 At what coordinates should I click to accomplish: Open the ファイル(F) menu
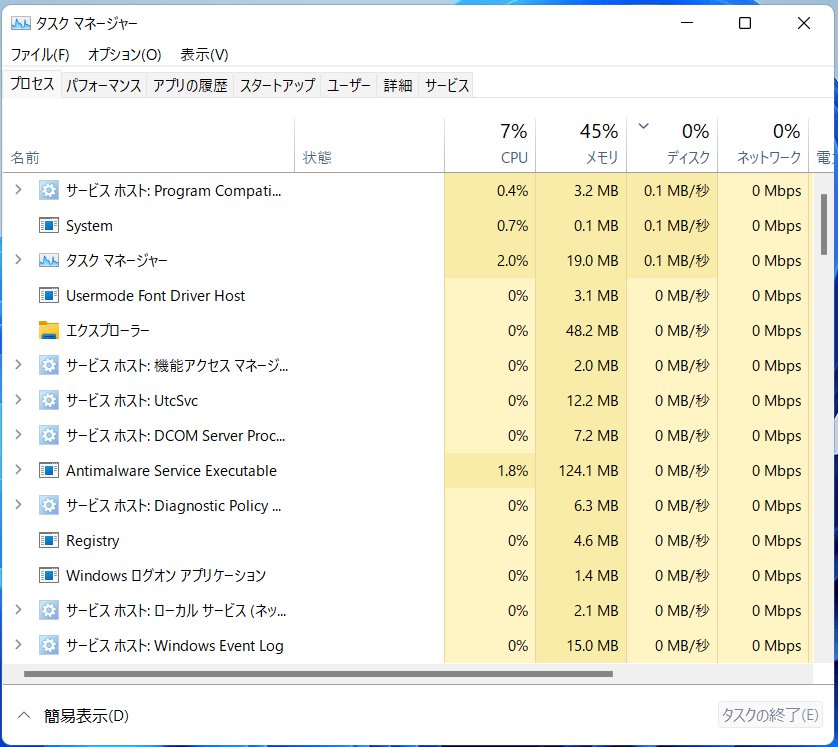pyautogui.click(x=40, y=55)
